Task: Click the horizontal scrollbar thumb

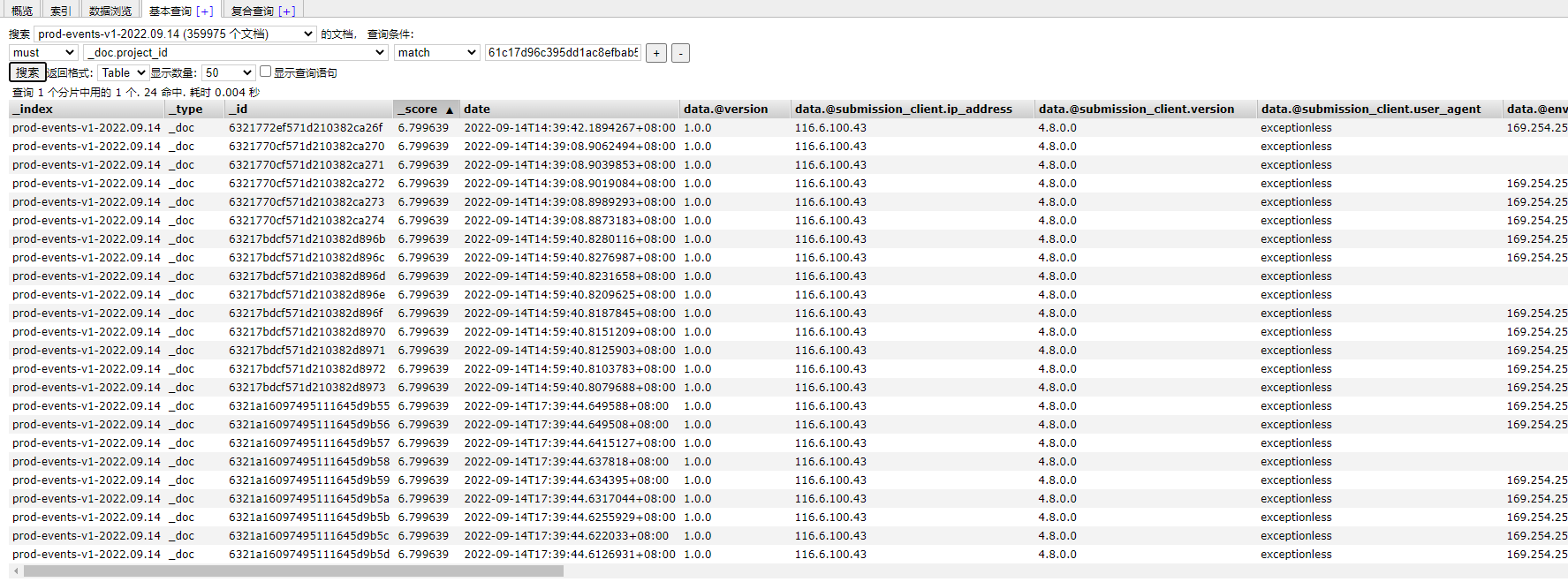Action: pyautogui.click(x=293, y=571)
